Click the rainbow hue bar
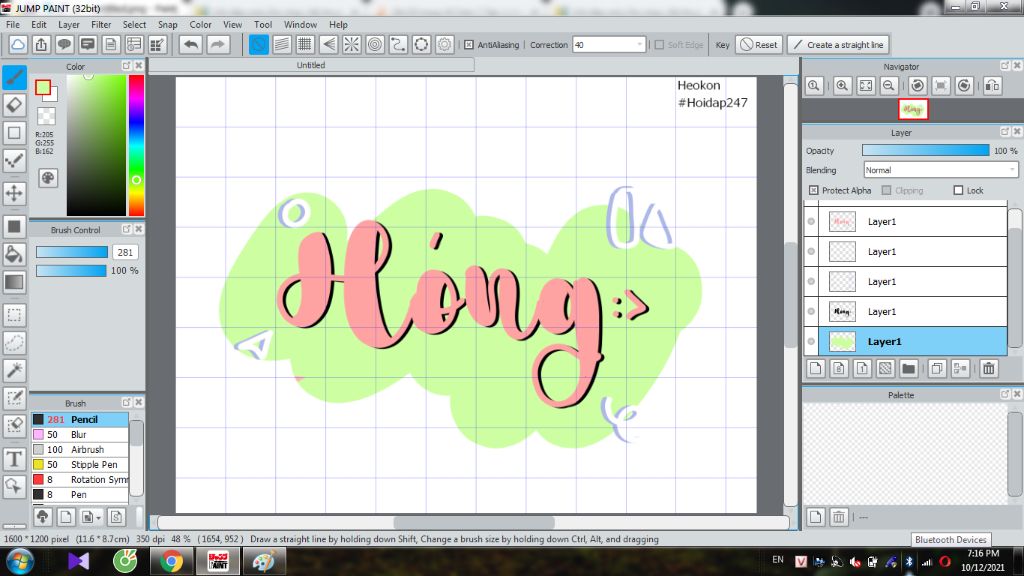Screen dimensions: 1024x576 [136, 145]
